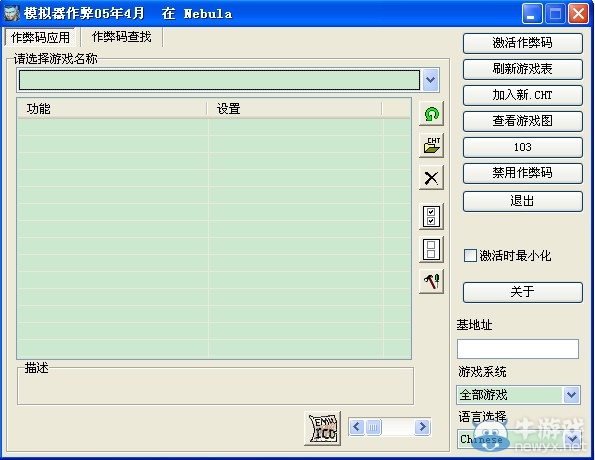Switch to the 作弊码查找 tab

(121, 37)
